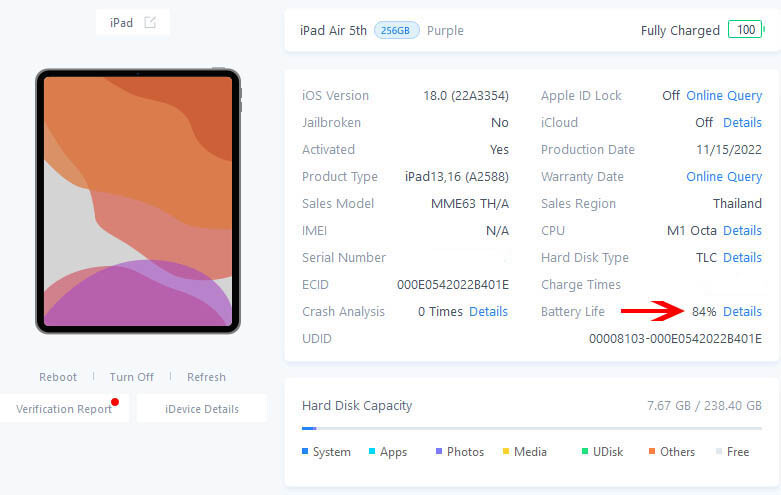
Task: Click the hard disk capacity usage bar
Action: click(x=531, y=428)
